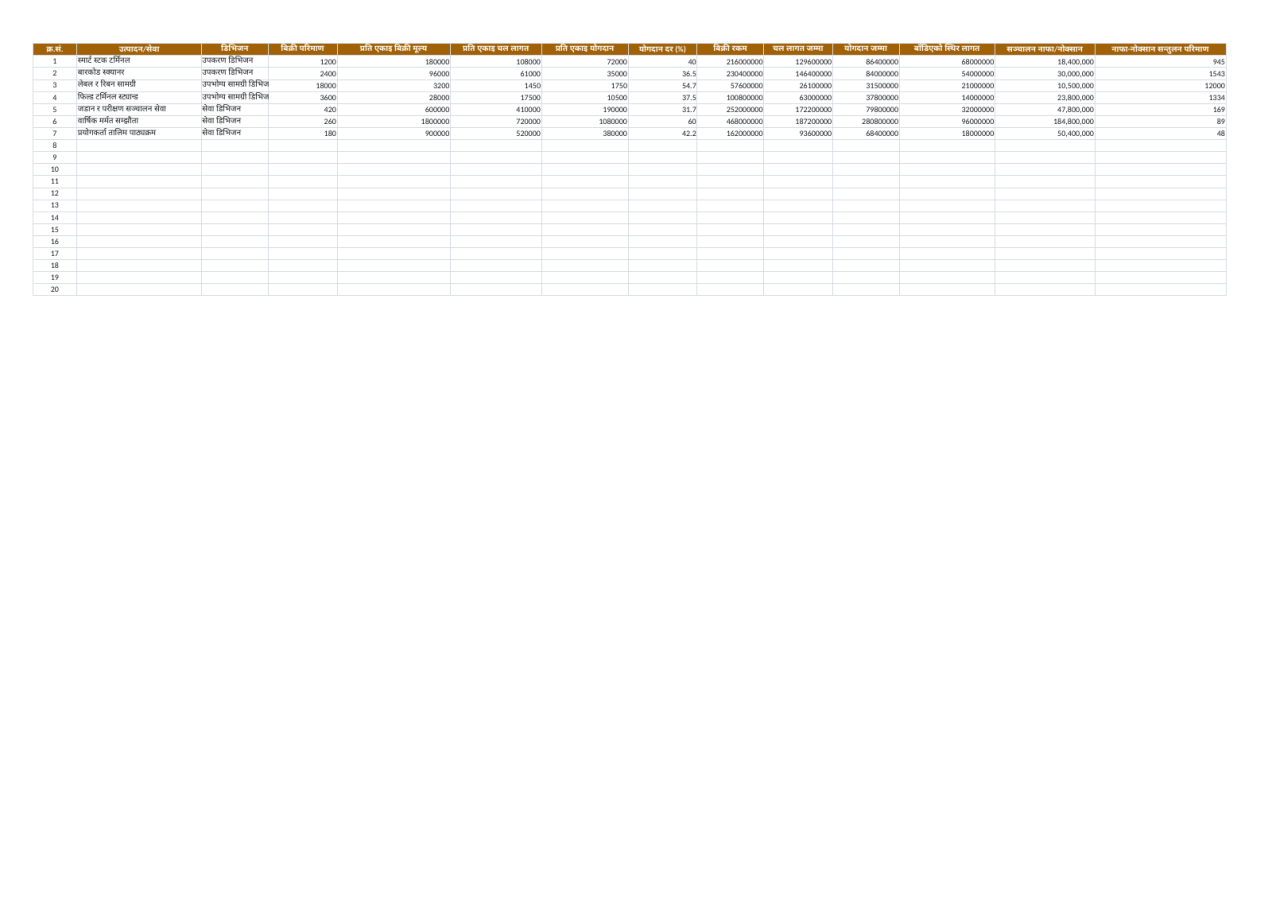Select the empty division cell in row 13
This screenshot has height=900, width=1272.
[x=234, y=206]
